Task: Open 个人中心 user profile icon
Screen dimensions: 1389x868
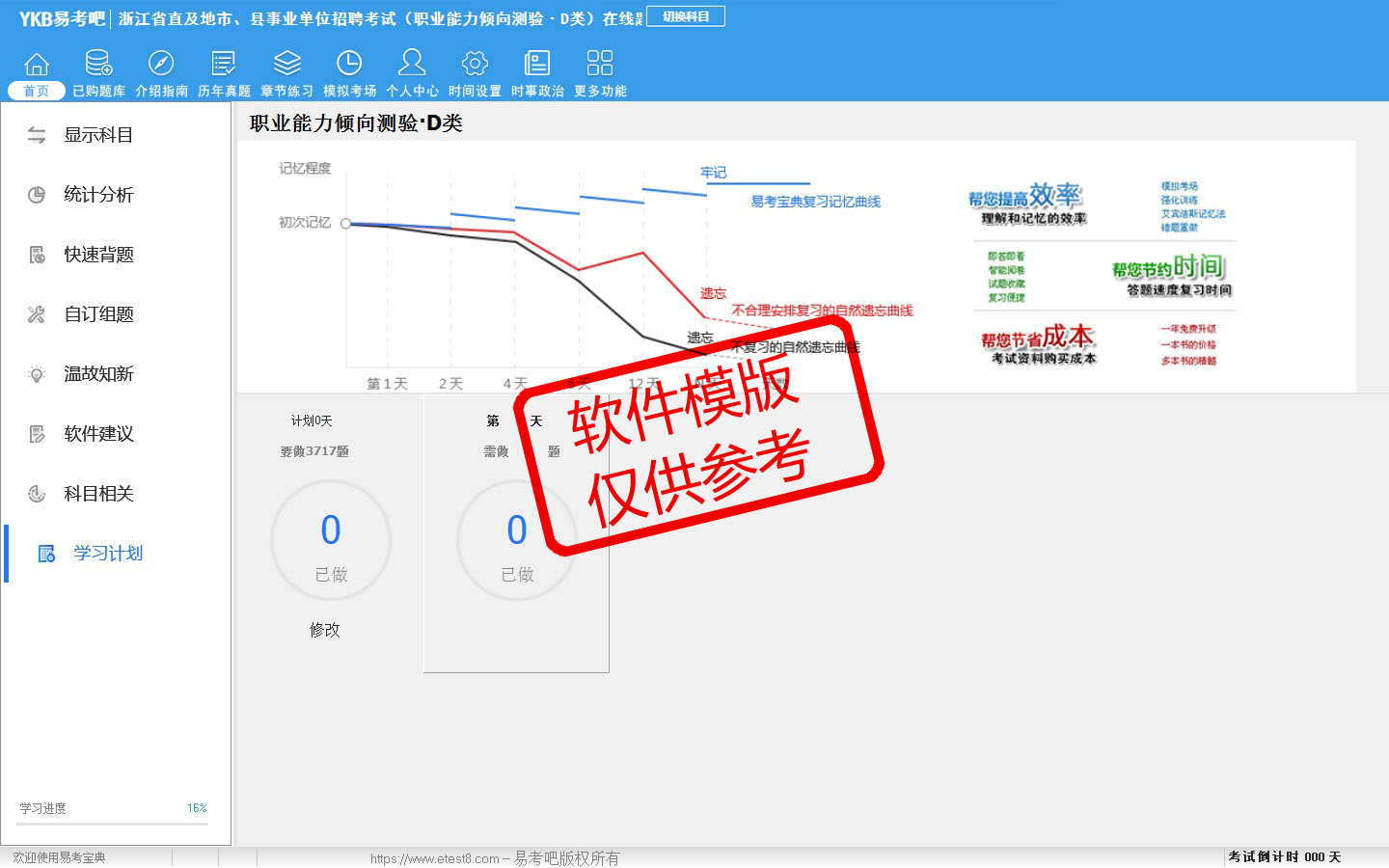Action: click(412, 65)
